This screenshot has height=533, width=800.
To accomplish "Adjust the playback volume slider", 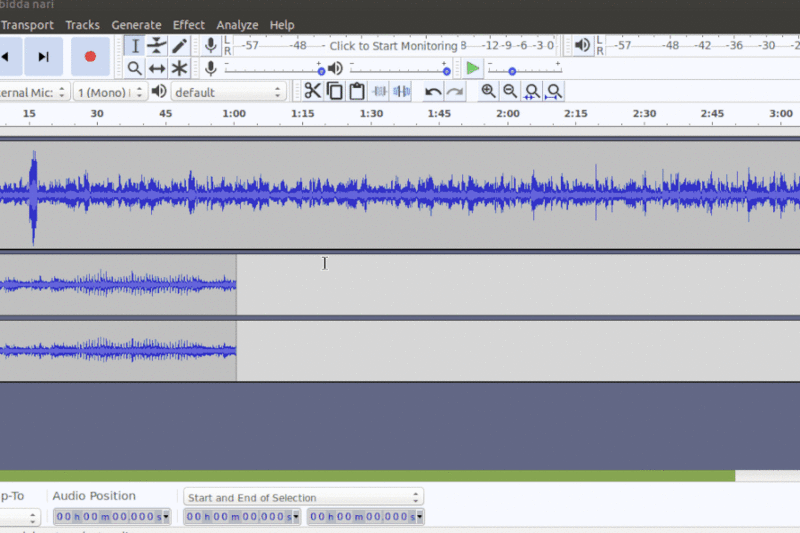I will [x=400, y=69].
